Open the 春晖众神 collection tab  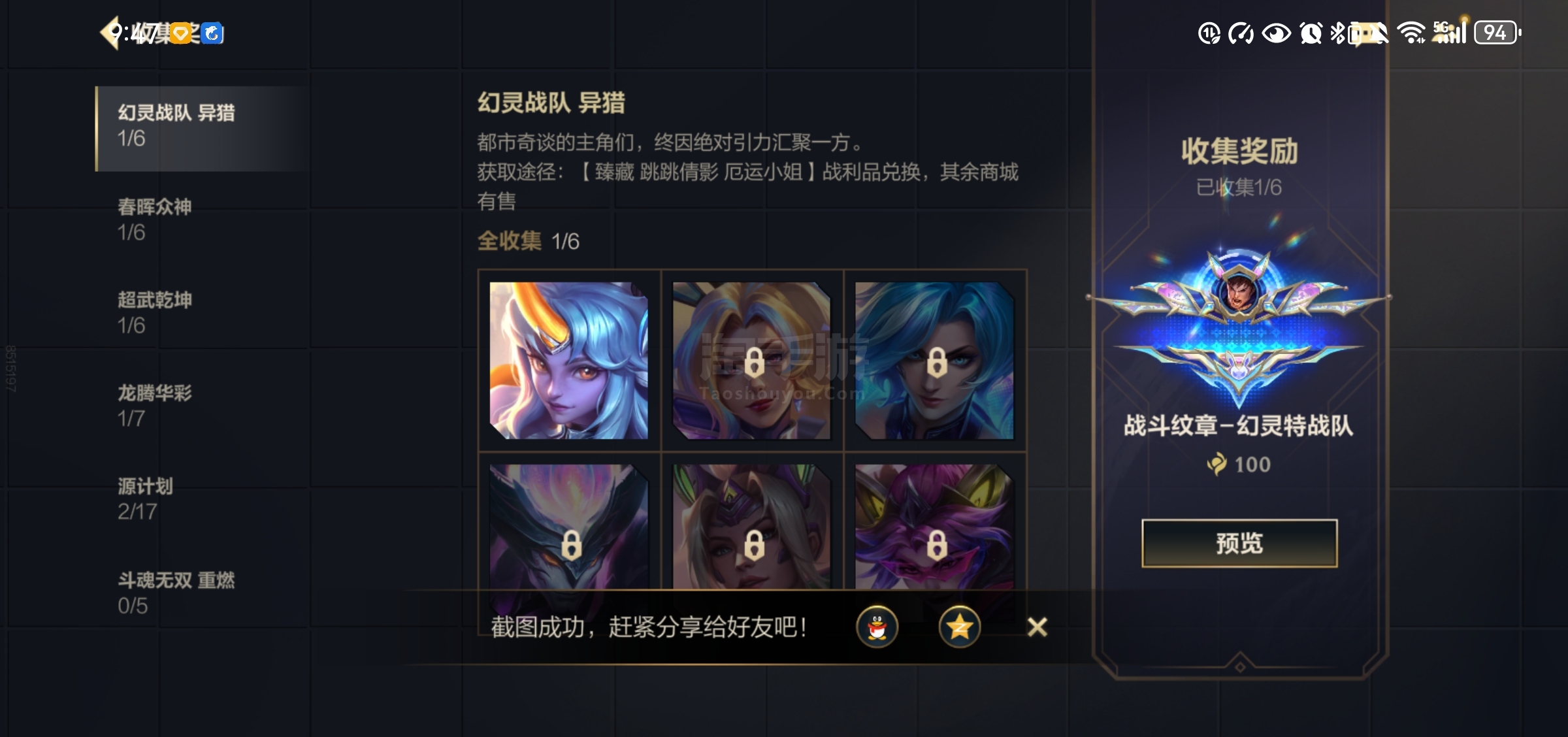click(203, 220)
